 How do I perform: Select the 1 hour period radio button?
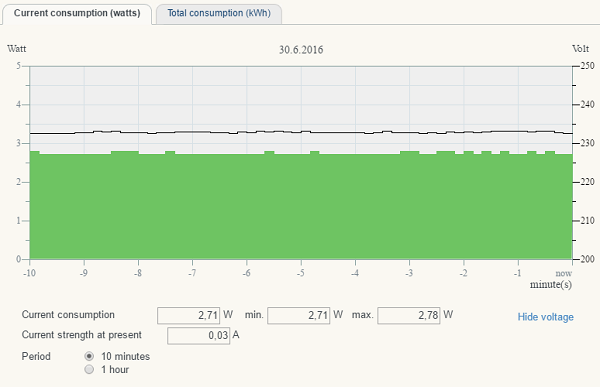pyautogui.click(x=89, y=369)
